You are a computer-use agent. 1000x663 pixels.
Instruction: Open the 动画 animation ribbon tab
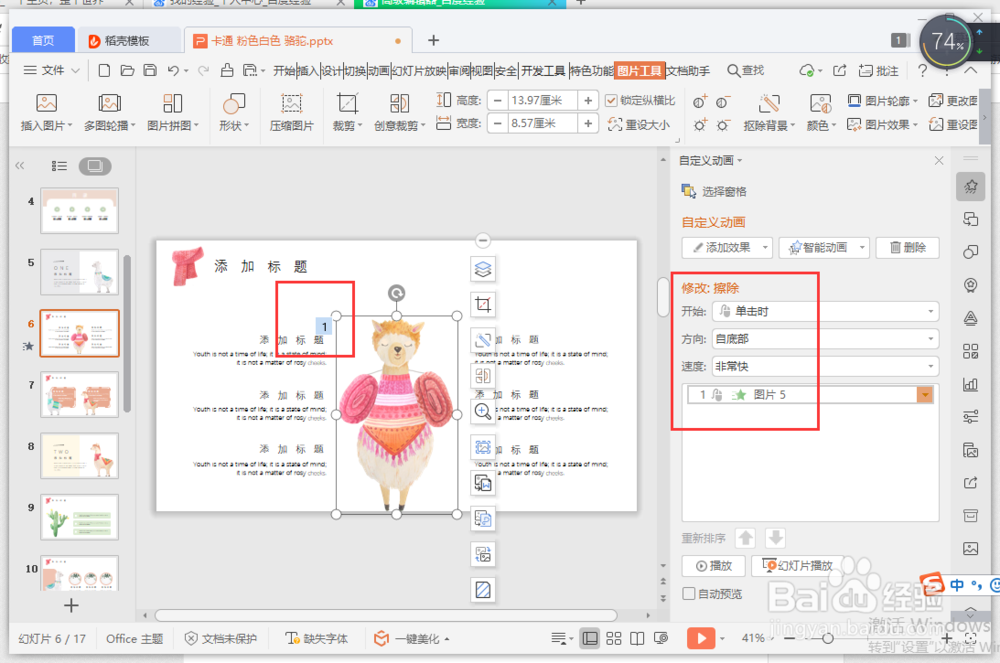click(379, 70)
